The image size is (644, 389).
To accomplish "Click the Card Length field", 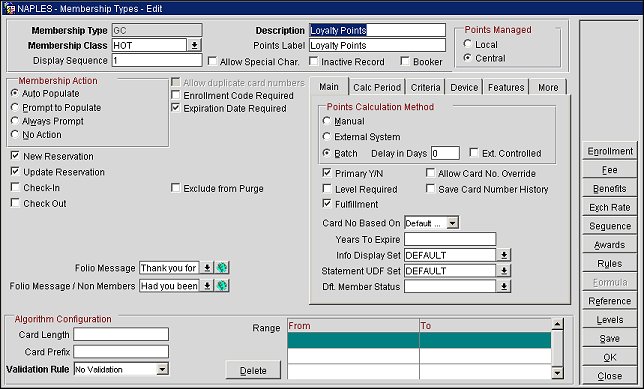I will pyautogui.click(x=121, y=334).
